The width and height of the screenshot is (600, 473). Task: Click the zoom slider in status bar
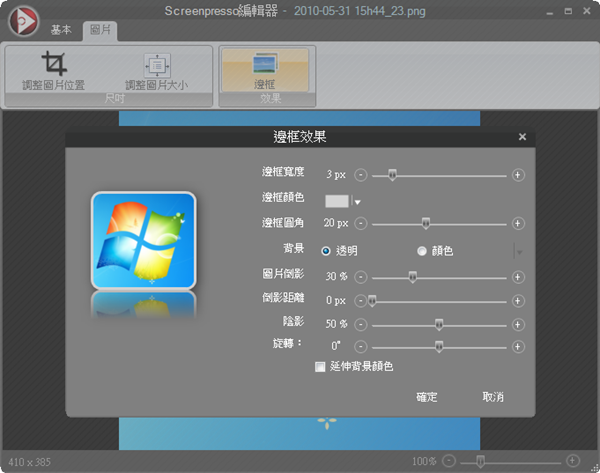click(481, 461)
